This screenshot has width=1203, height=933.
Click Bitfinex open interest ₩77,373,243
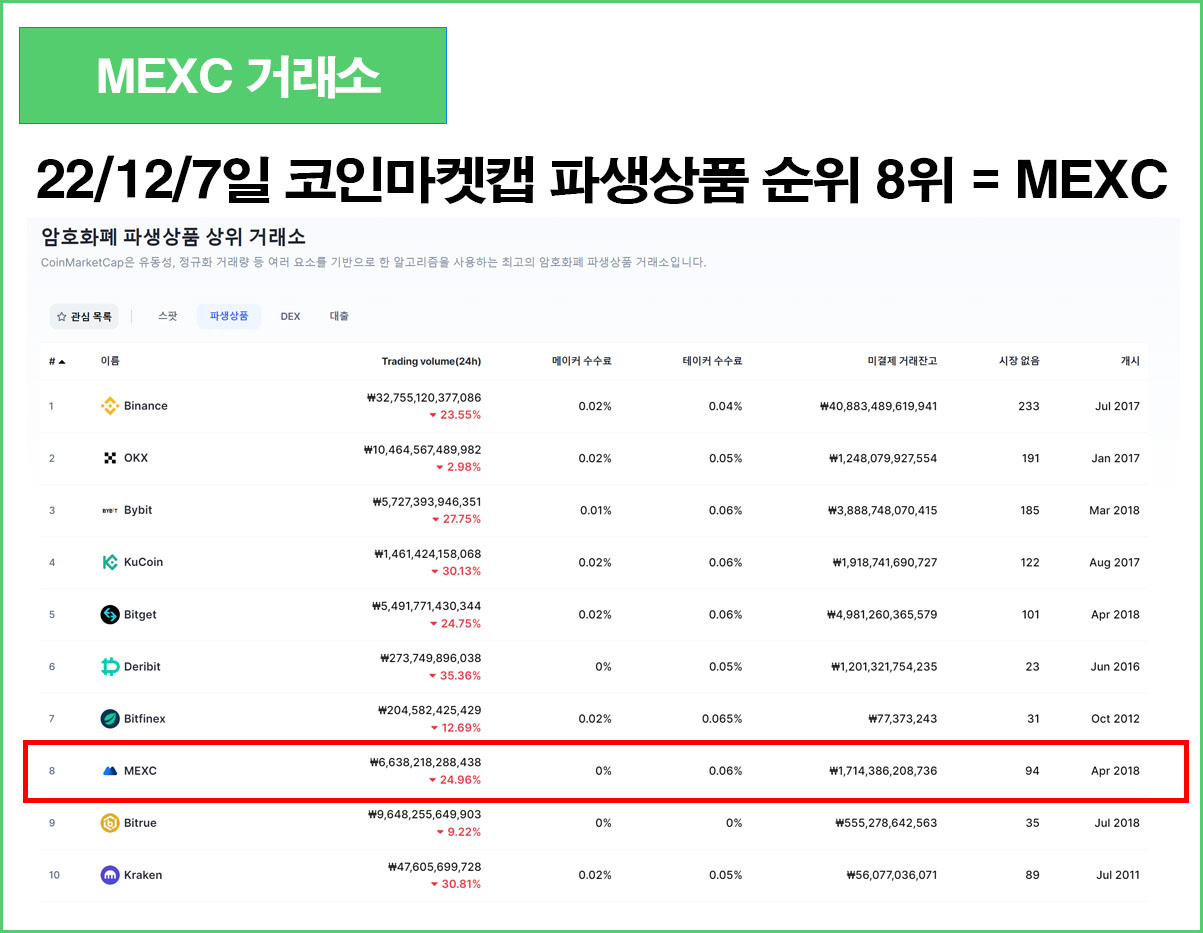tap(902, 719)
